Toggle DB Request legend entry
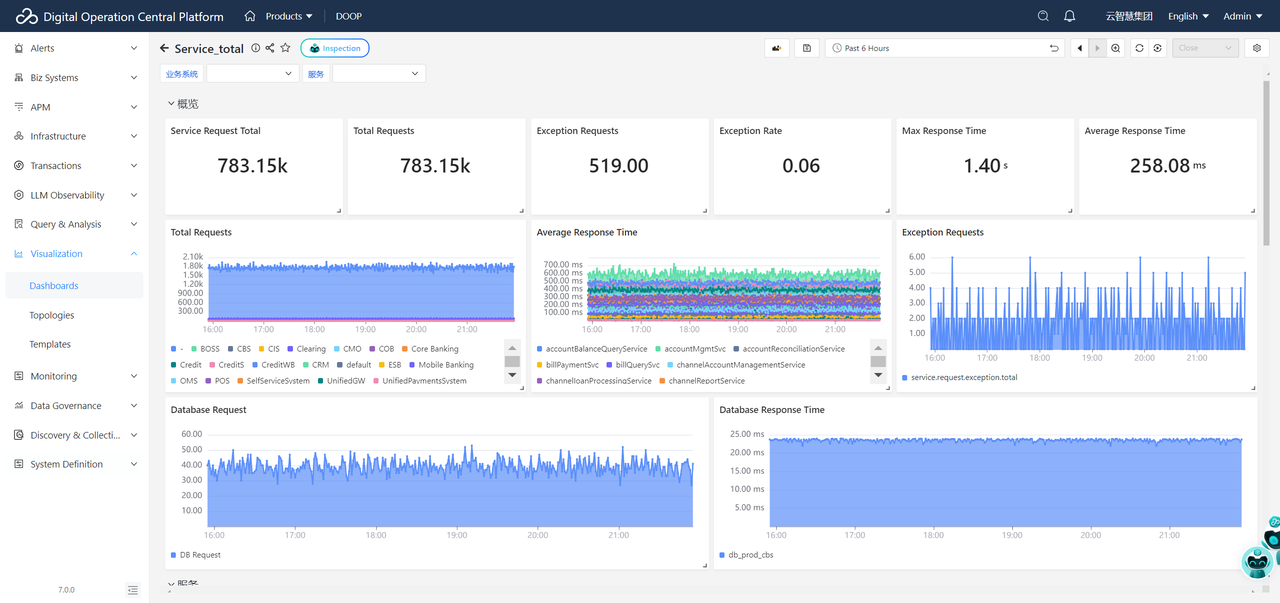1280x603 pixels. (196, 555)
